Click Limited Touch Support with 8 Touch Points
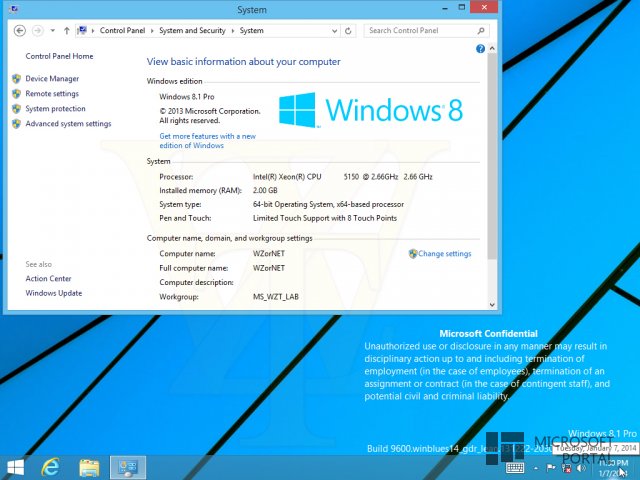This screenshot has height=480, width=640. click(x=324, y=218)
